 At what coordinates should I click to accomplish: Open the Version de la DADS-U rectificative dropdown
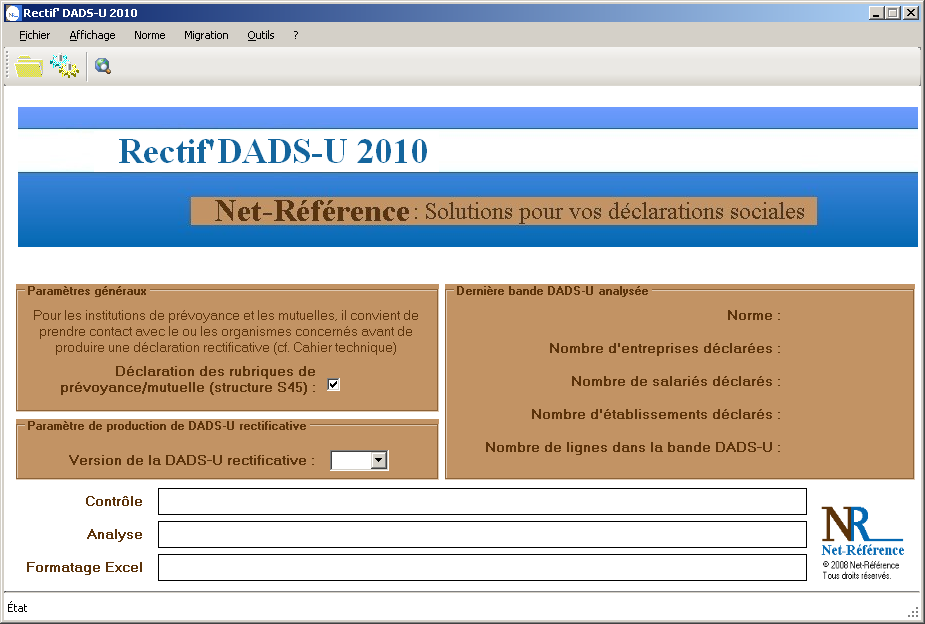(x=379, y=460)
